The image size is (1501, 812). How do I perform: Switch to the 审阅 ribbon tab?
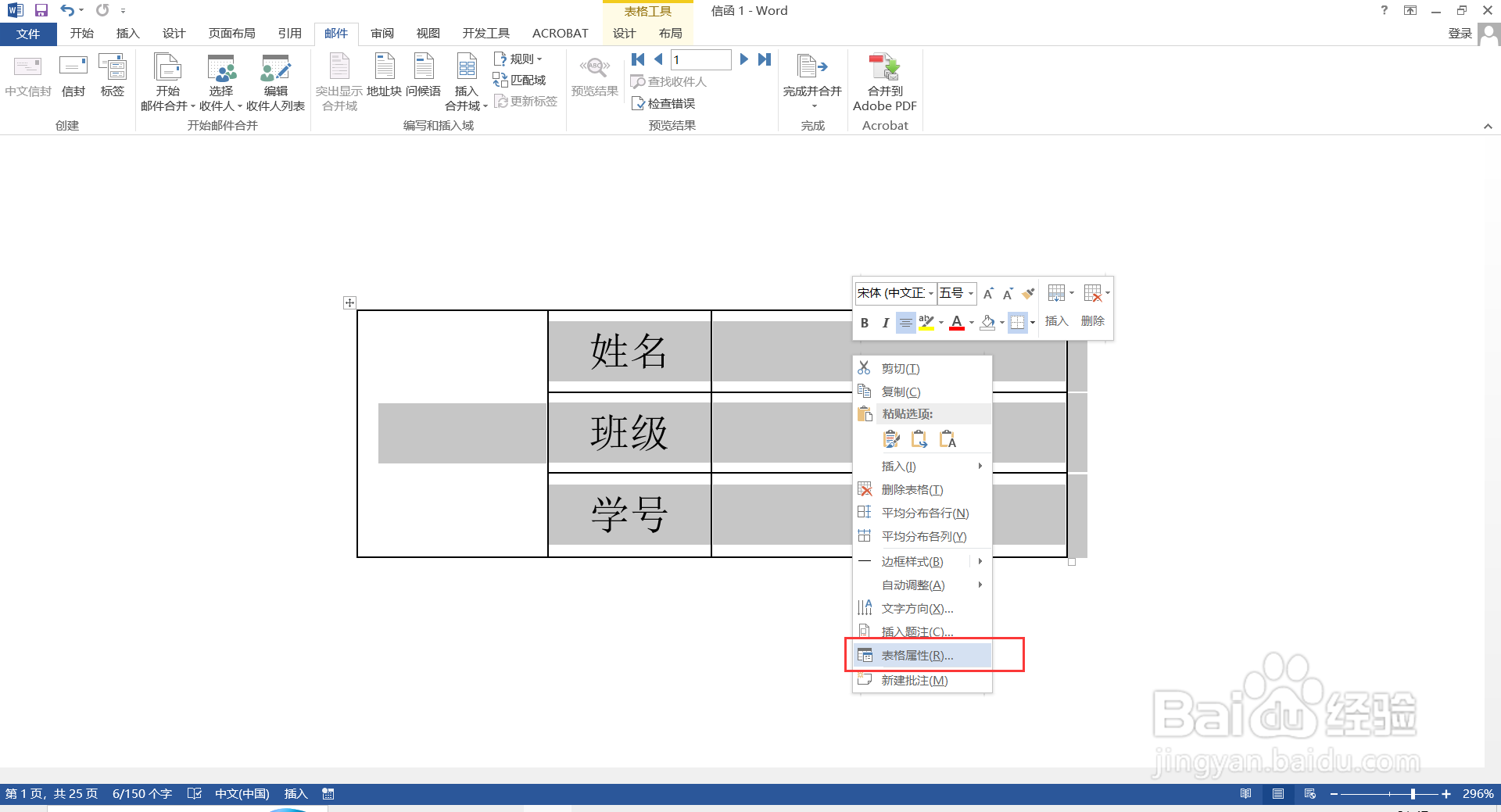tap(382, 33)
